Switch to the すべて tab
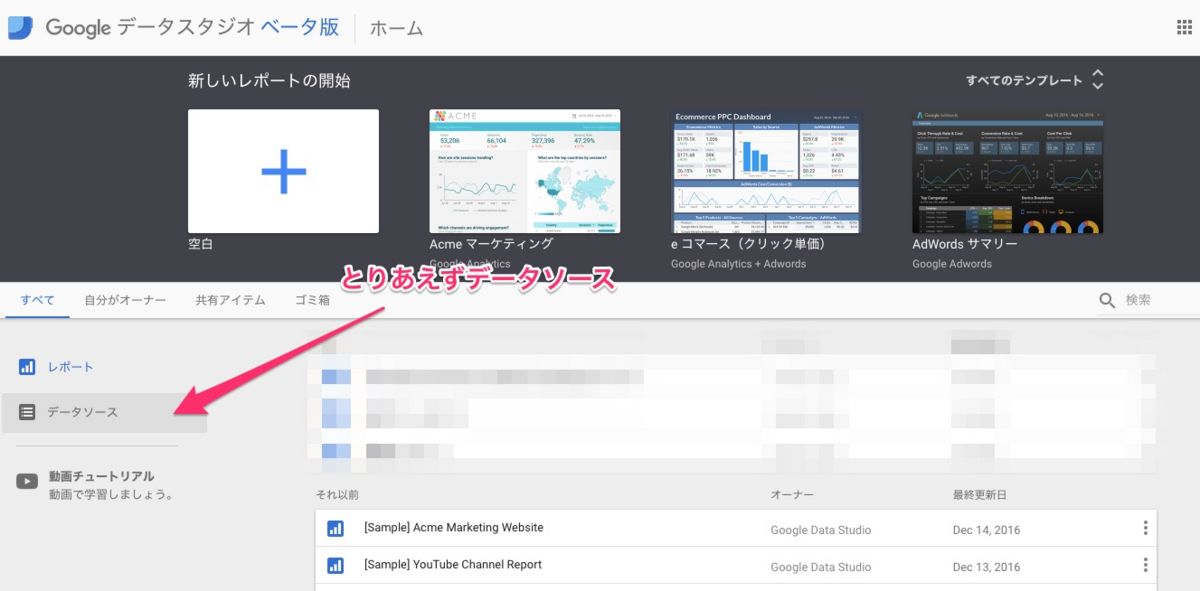This screenshot has height=591, width=1200. (37, 300)
